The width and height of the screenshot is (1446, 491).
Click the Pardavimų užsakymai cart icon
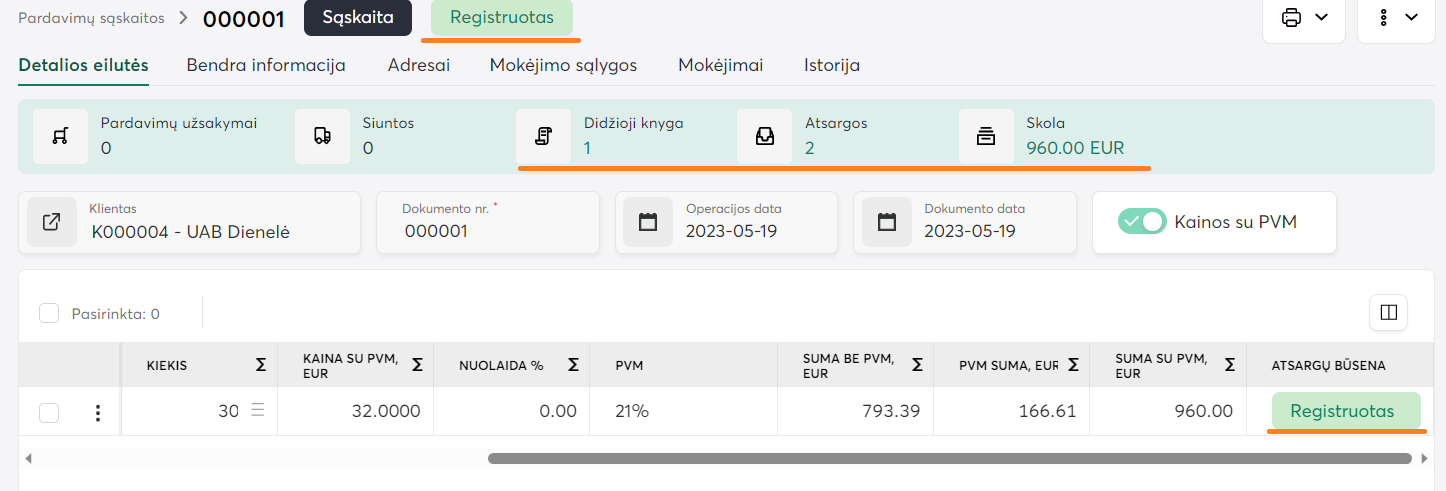60,136
